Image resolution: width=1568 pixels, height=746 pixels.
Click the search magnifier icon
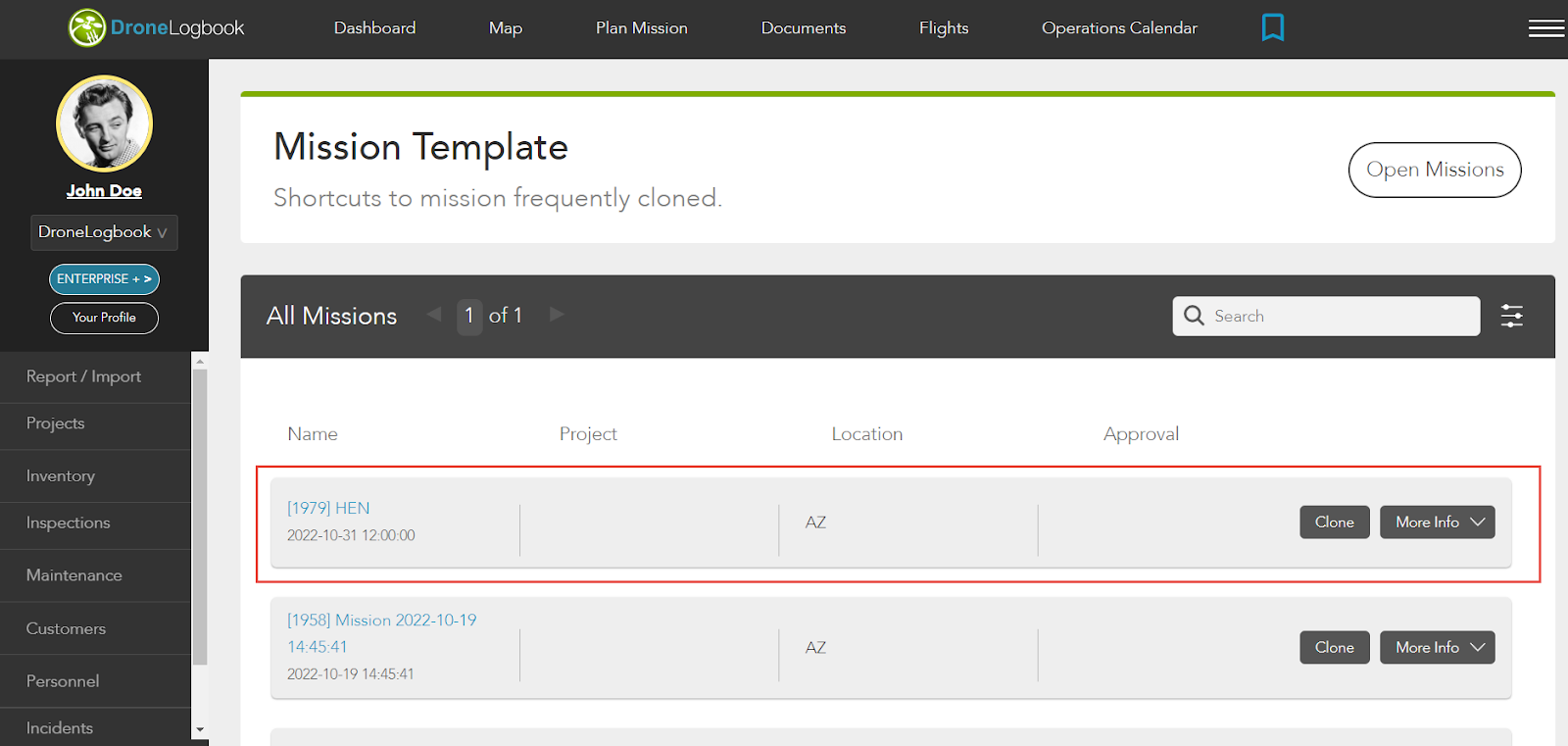(1194, 316)
